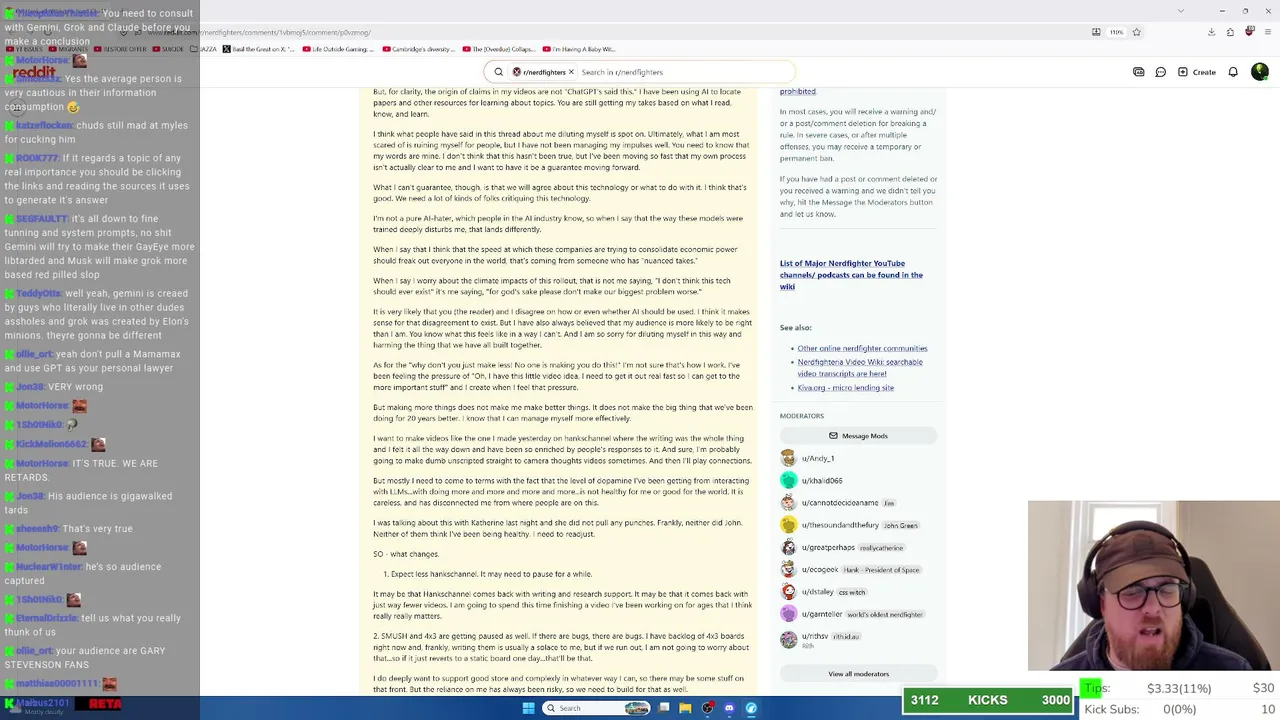Click u/rithsv avatar icon

pyautogui.click(x=789, y=638)
